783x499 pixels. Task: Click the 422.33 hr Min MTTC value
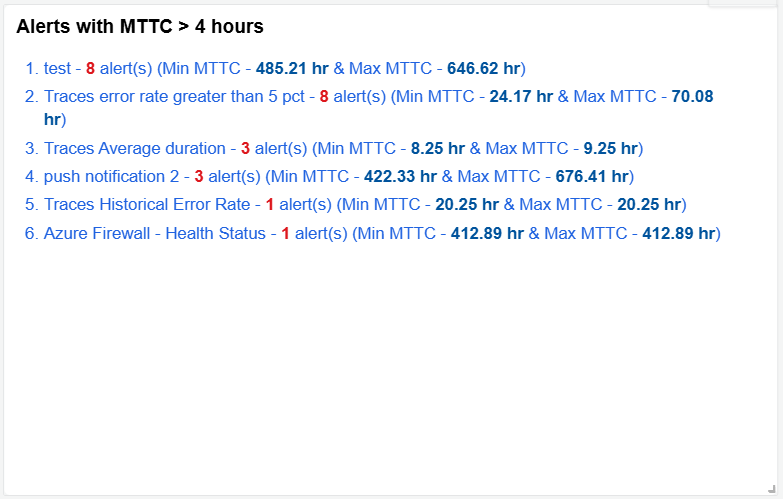400,177
